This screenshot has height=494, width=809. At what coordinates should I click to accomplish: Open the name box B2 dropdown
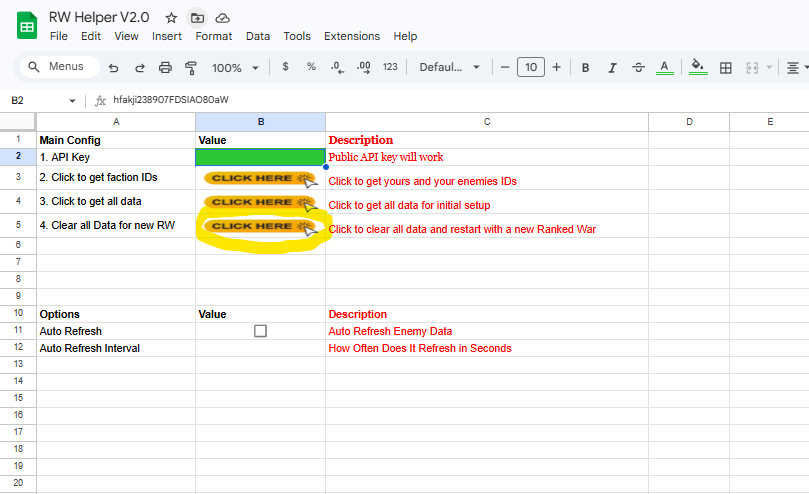click(x=72, y=101)
